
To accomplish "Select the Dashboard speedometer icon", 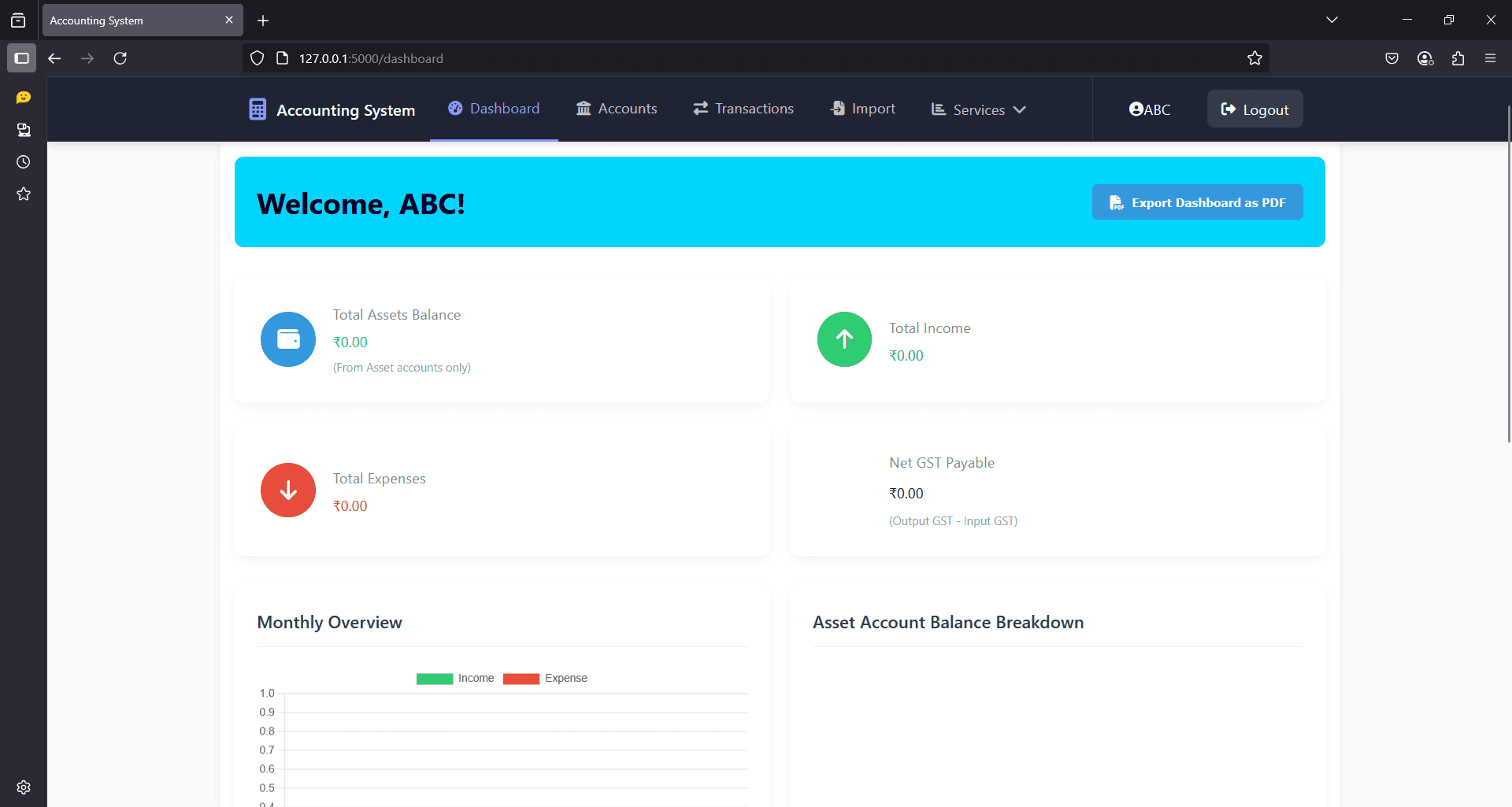I will click(x=454, y=108).
